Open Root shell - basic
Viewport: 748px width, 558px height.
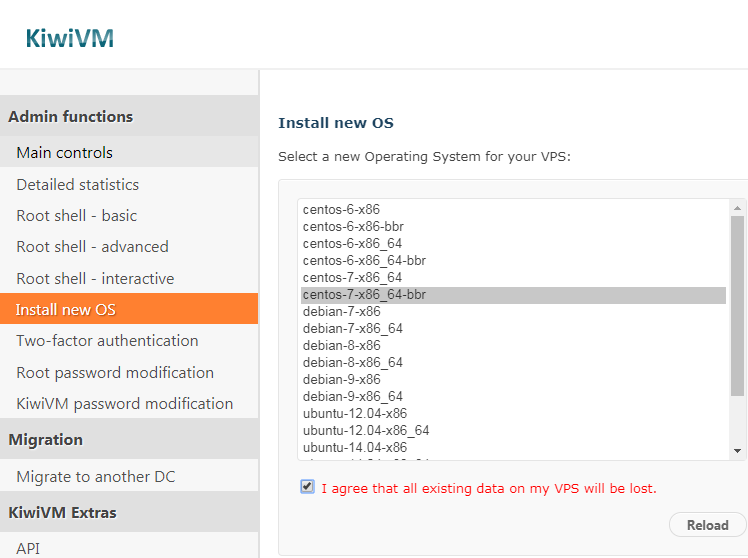[x=76, y=216]
